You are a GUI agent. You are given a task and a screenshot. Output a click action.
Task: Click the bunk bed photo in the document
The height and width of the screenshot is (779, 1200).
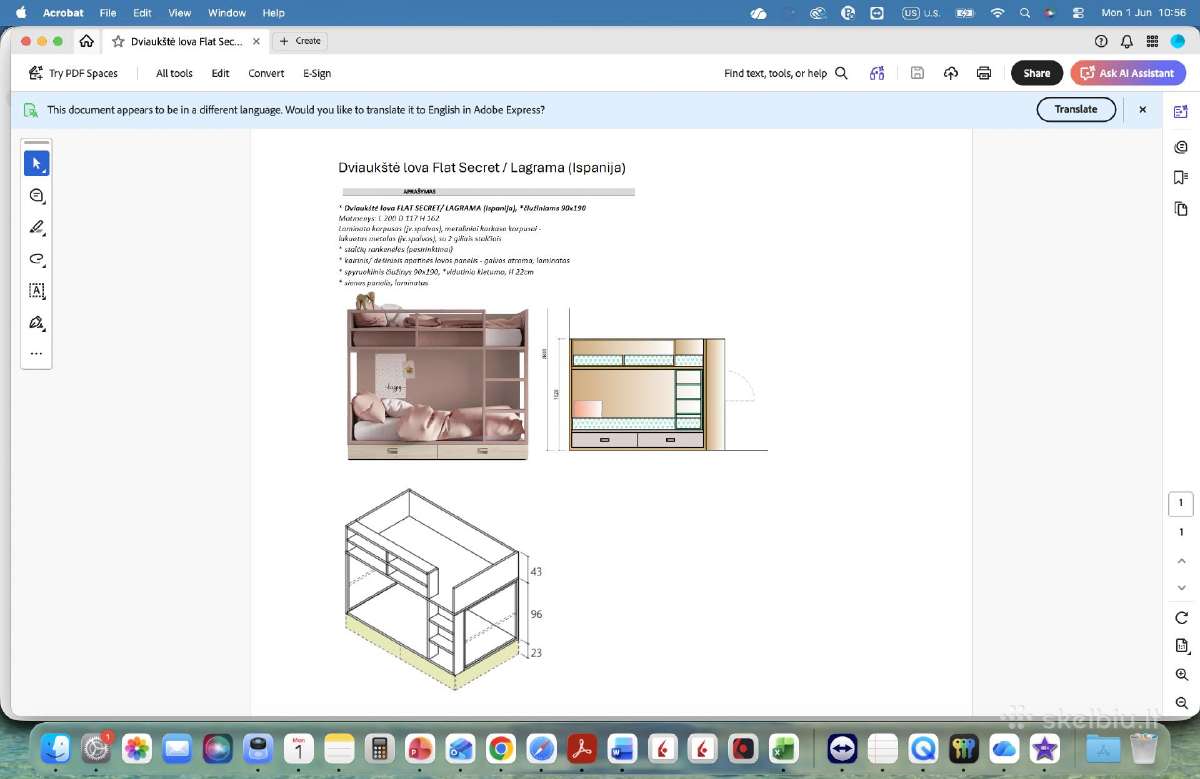pos(437,376)
